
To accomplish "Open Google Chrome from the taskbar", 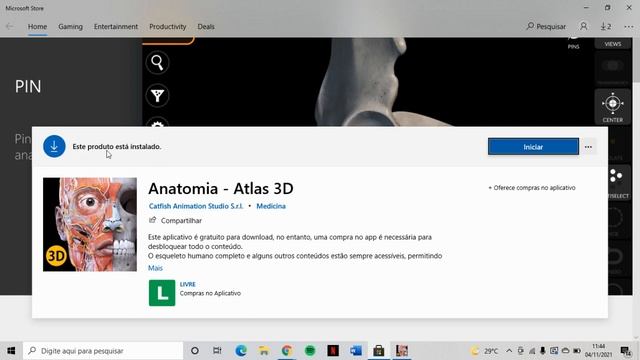I will point(287,351).
